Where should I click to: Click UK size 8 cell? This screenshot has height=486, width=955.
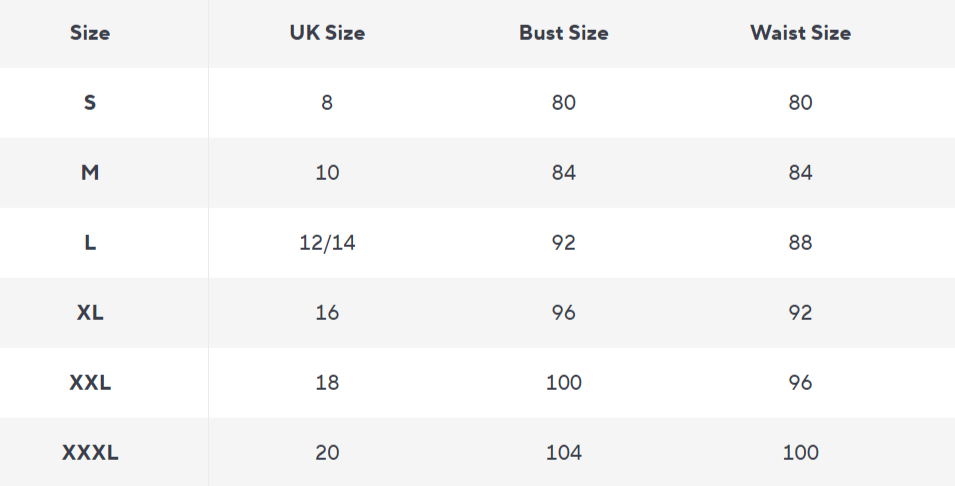point(327,103)
